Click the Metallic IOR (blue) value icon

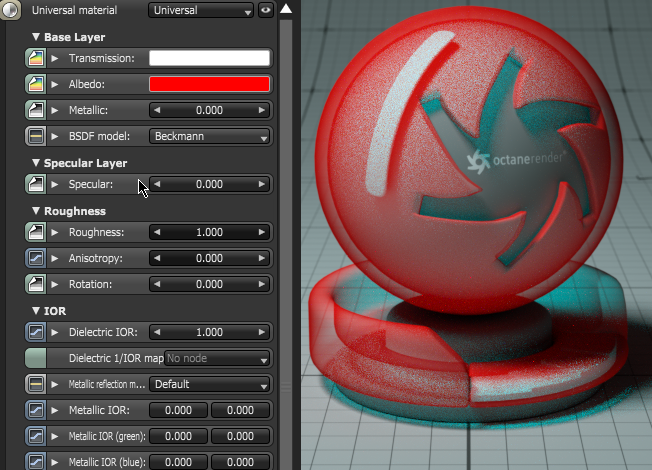click(x=36, y=462)
